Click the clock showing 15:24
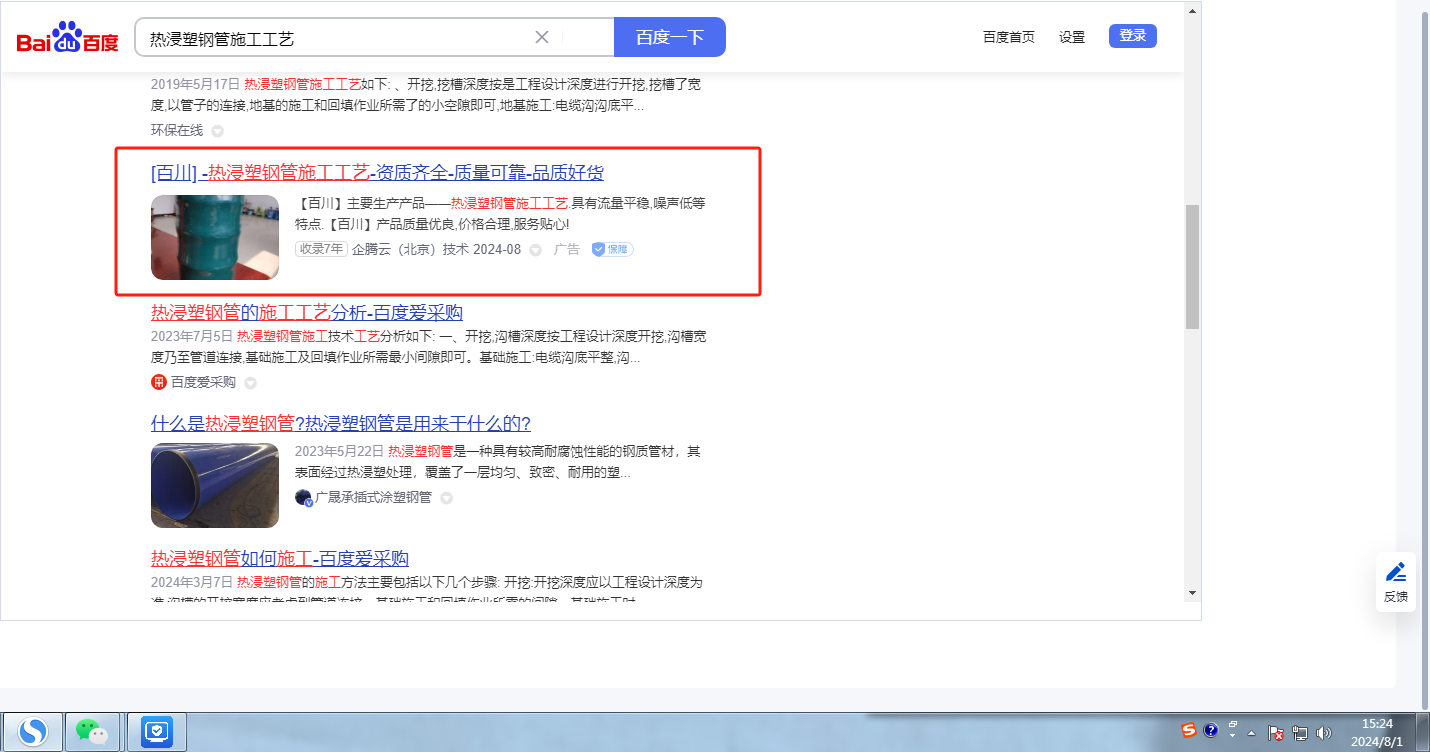Screen dimensions: 1430x752 coord(1378,723)
